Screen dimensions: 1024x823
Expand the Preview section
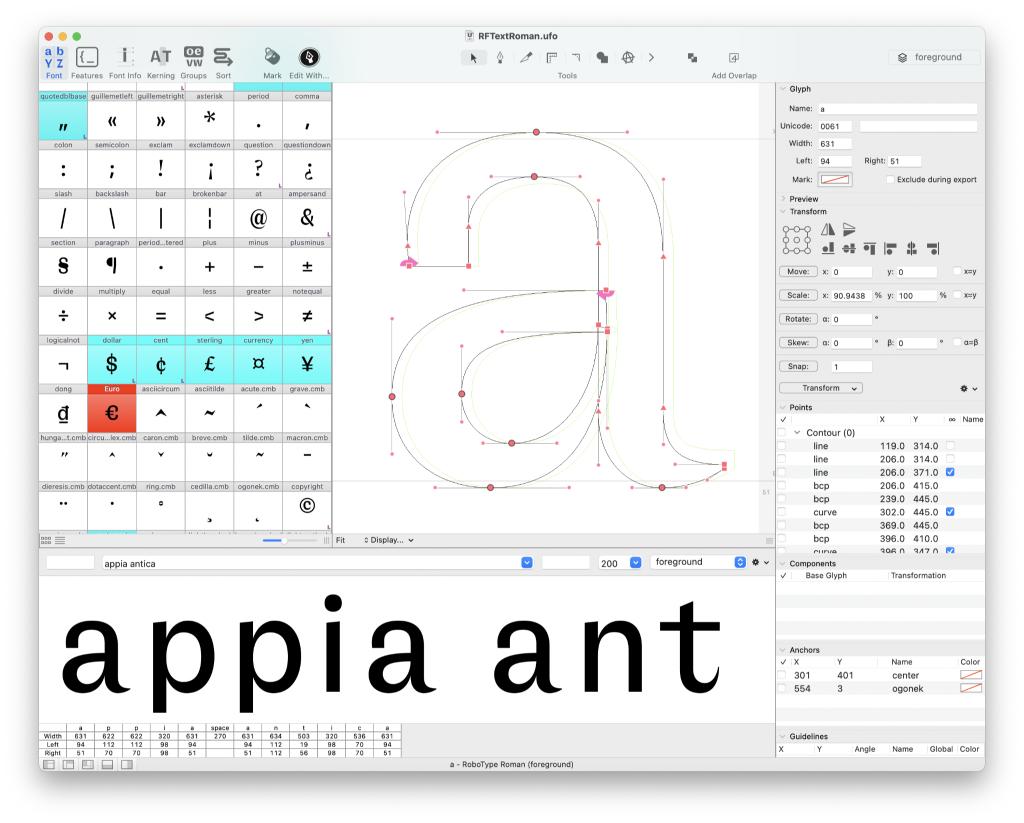(x=783, y=199)
